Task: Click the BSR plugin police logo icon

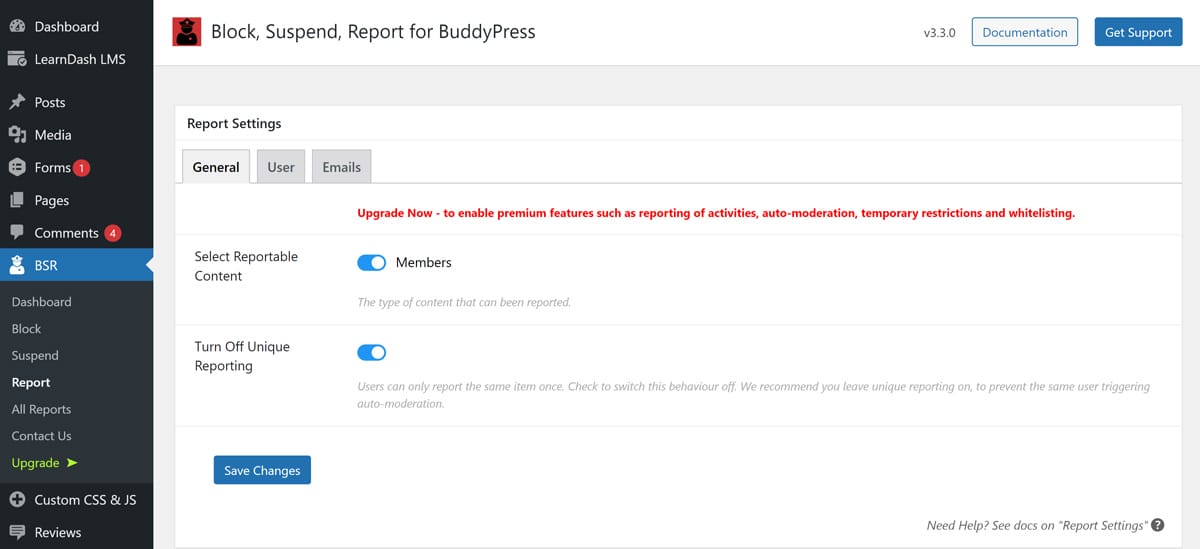Action: (x=186, y=32)
